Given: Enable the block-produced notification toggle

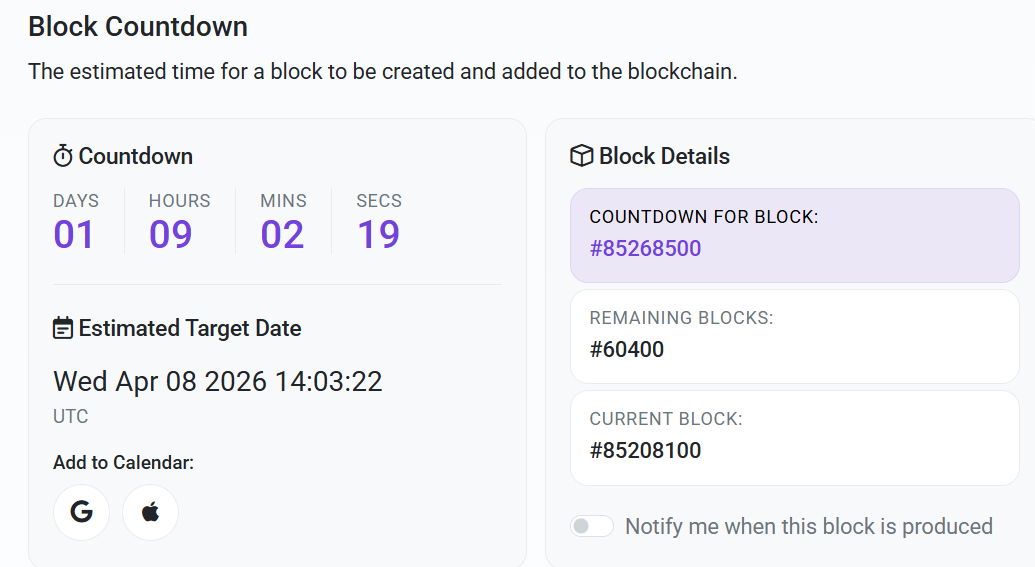Looking at the screenshot, I should click(591, 526).
